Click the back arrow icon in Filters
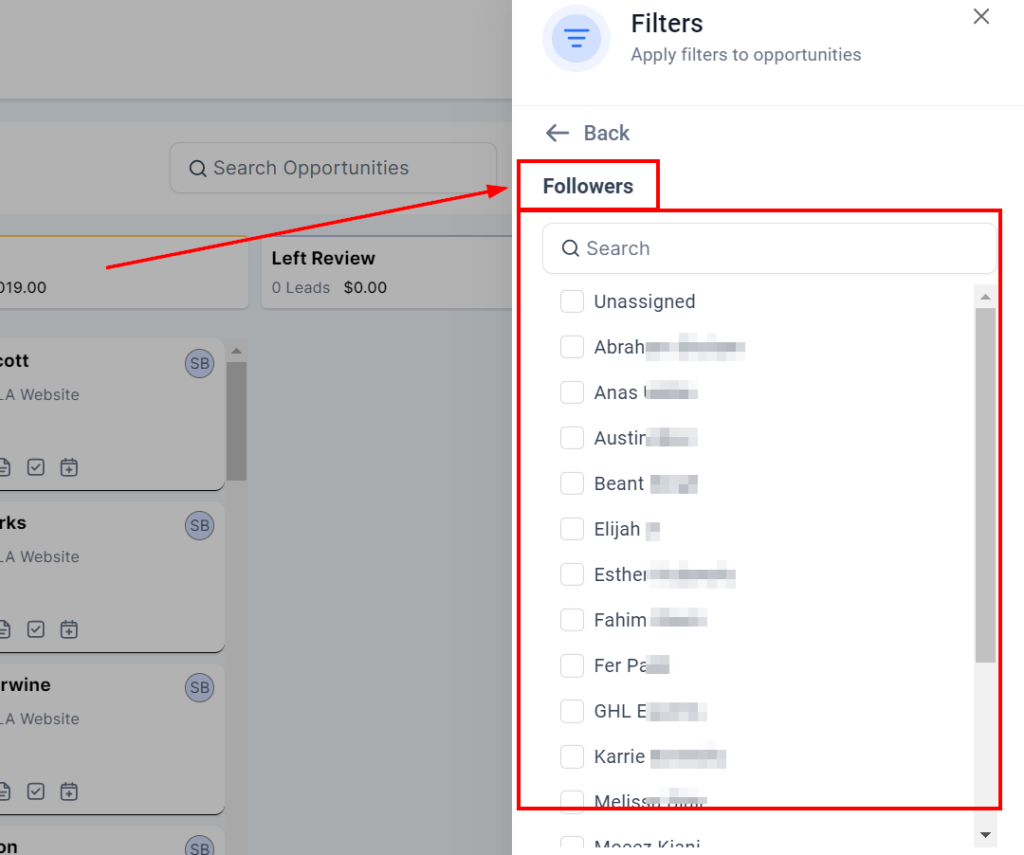Screen dimensions: 1024x855 click(557, 133)
